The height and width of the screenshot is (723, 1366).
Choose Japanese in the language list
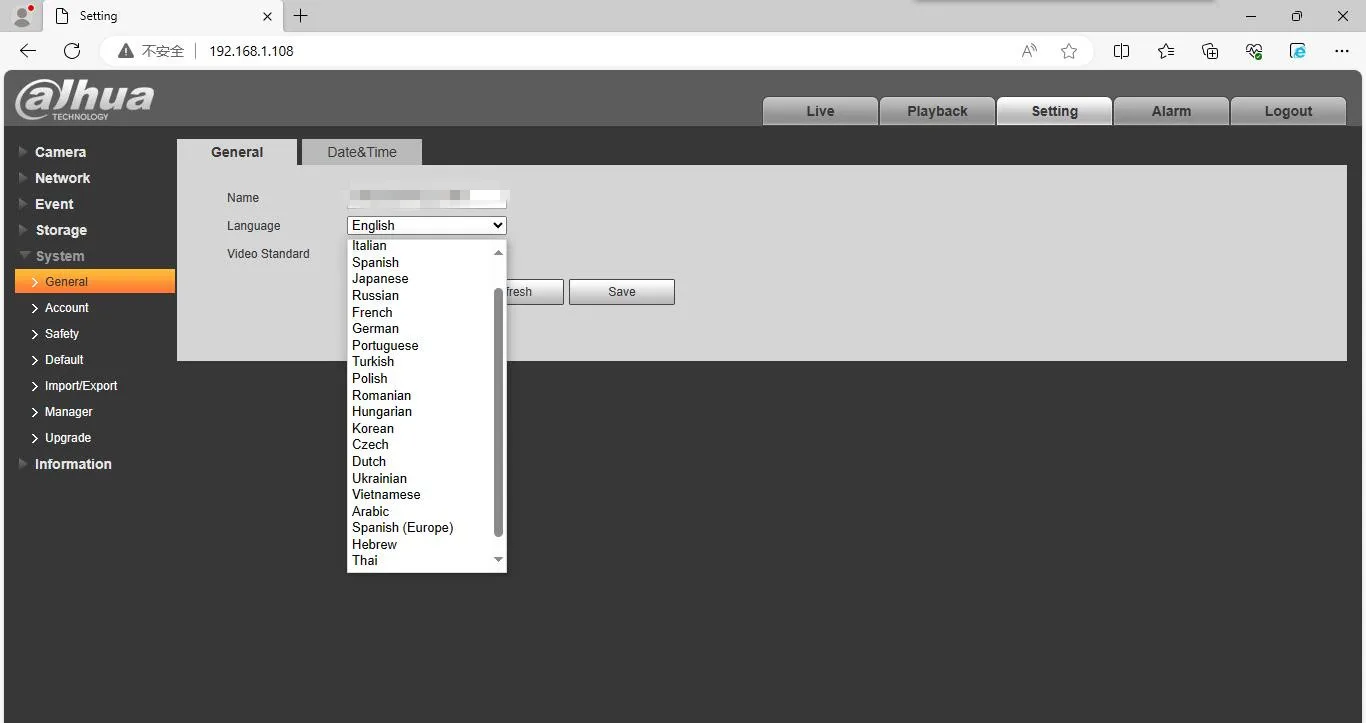click(x=421, y=279)
